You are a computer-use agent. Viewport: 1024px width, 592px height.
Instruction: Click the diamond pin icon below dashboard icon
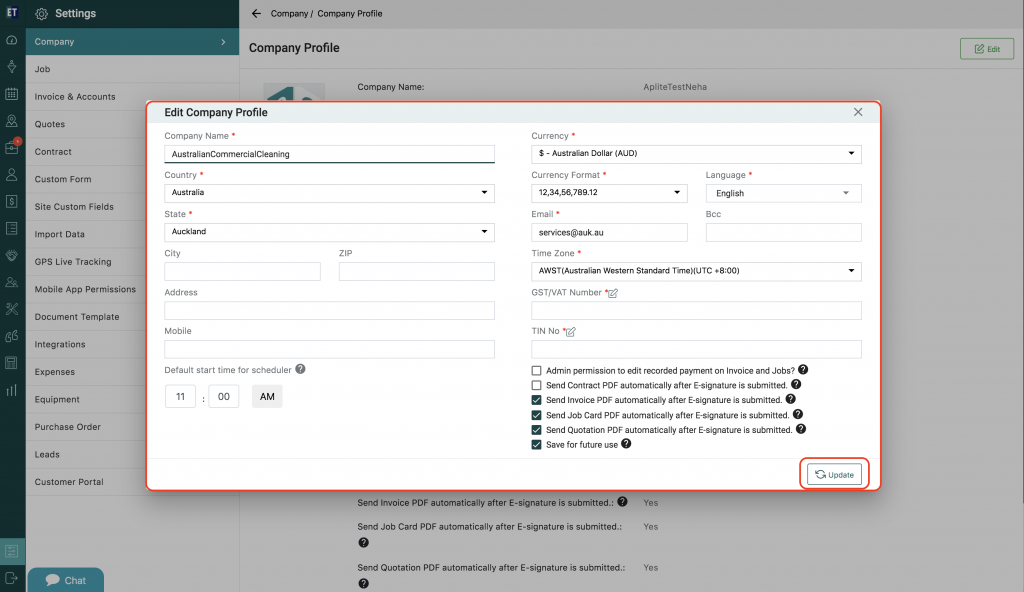12,67
